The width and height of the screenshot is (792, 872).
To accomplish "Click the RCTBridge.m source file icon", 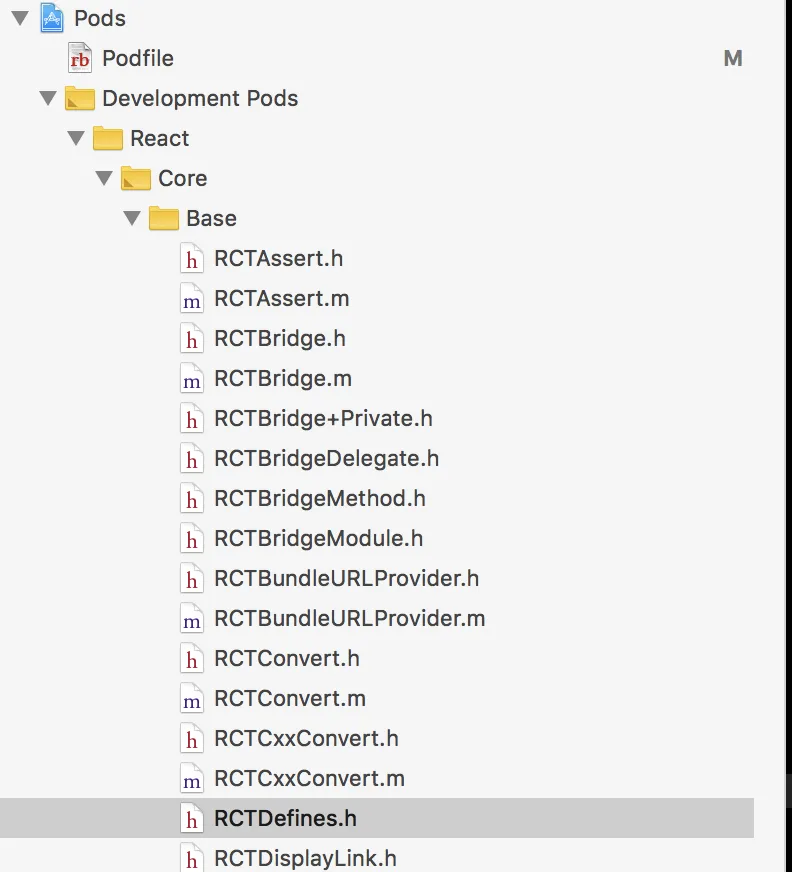I will tap(191, 378).
